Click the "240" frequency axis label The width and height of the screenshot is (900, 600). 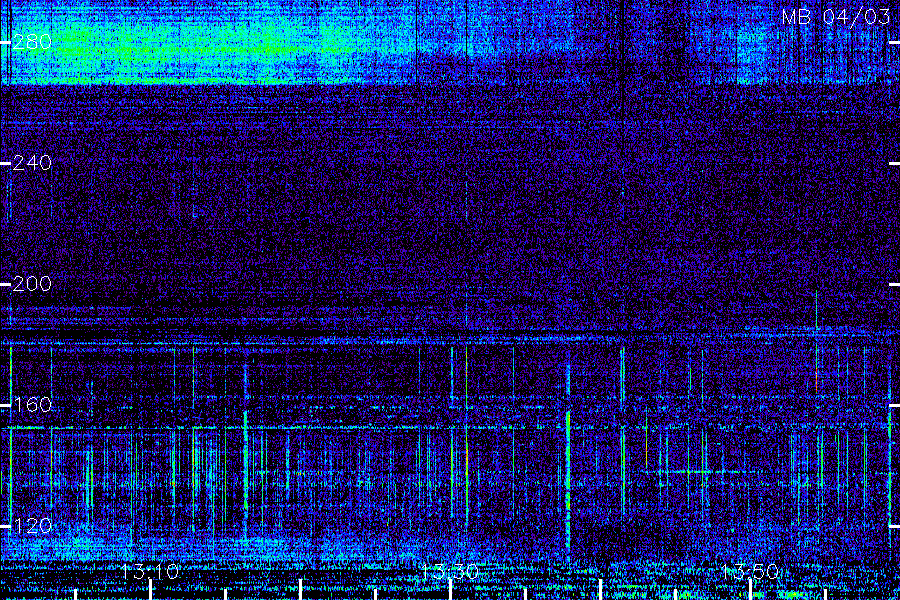(x=32, y=163)
